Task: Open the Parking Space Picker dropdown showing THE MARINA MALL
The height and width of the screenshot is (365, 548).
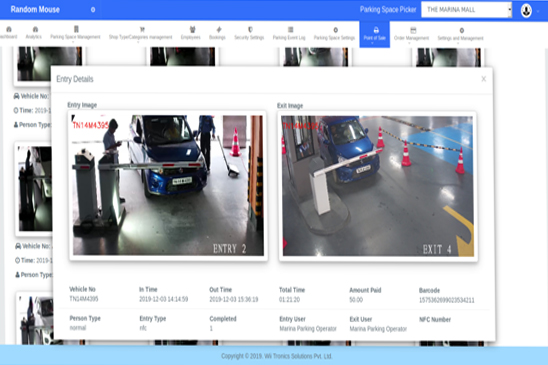Action: (x=467, y=10)
